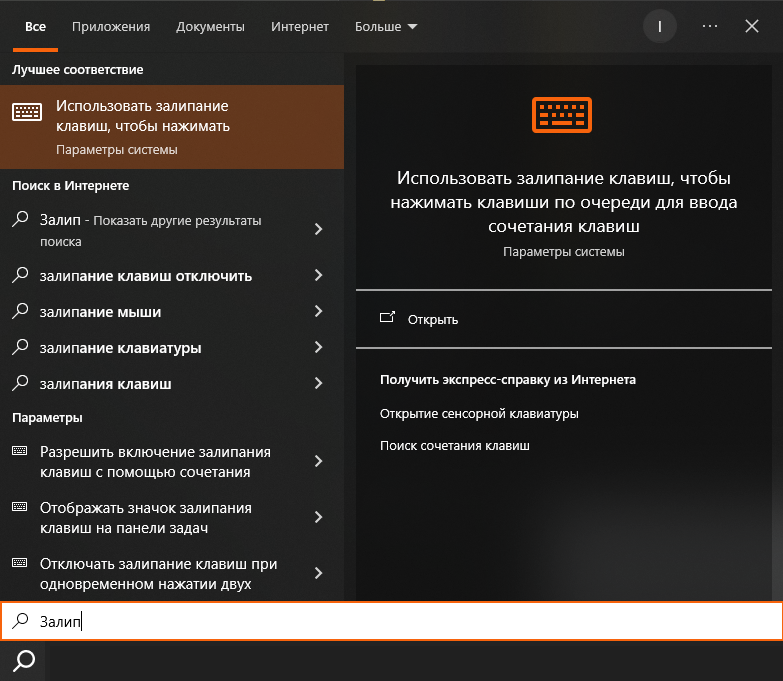Click the keyboard icon in best match result
Screen dimensions: 783x681
pyautogui.click(x=27, y=112)
